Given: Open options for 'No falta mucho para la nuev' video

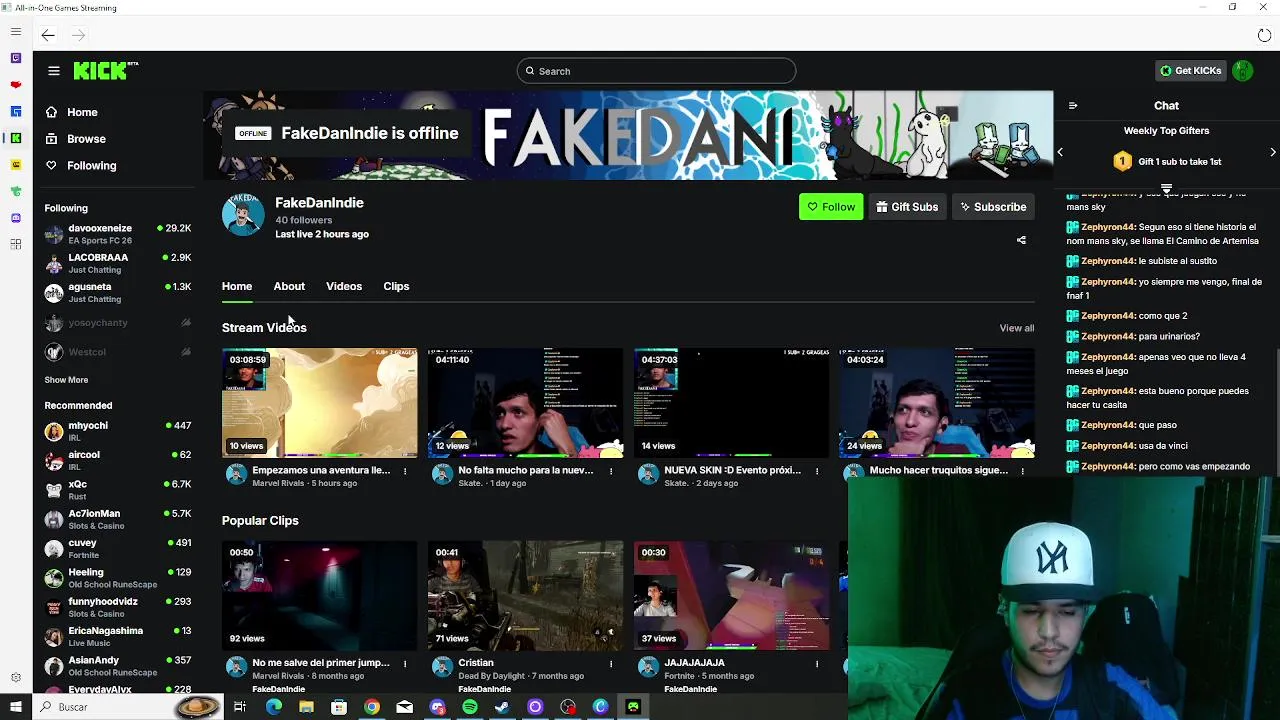Looking at the screenshot, I should (611, 471).
